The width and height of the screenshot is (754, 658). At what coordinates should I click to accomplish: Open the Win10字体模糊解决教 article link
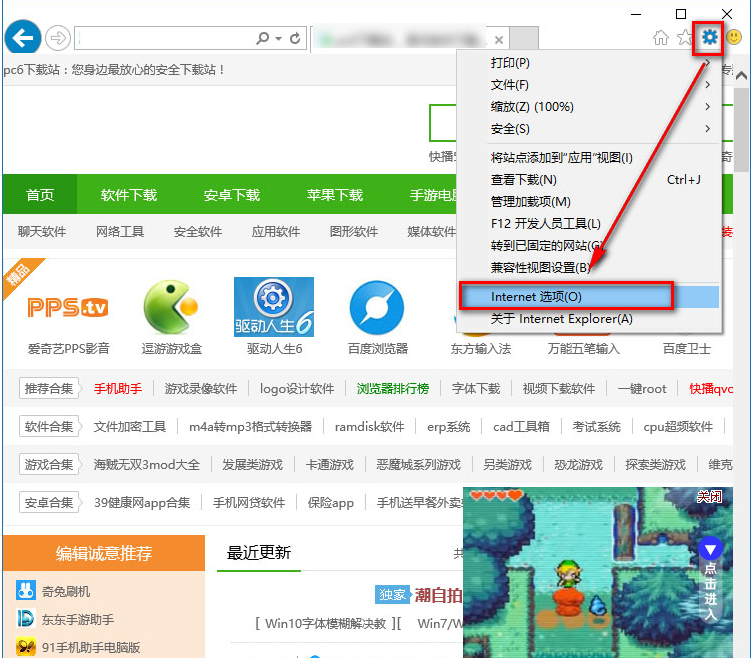326,624
